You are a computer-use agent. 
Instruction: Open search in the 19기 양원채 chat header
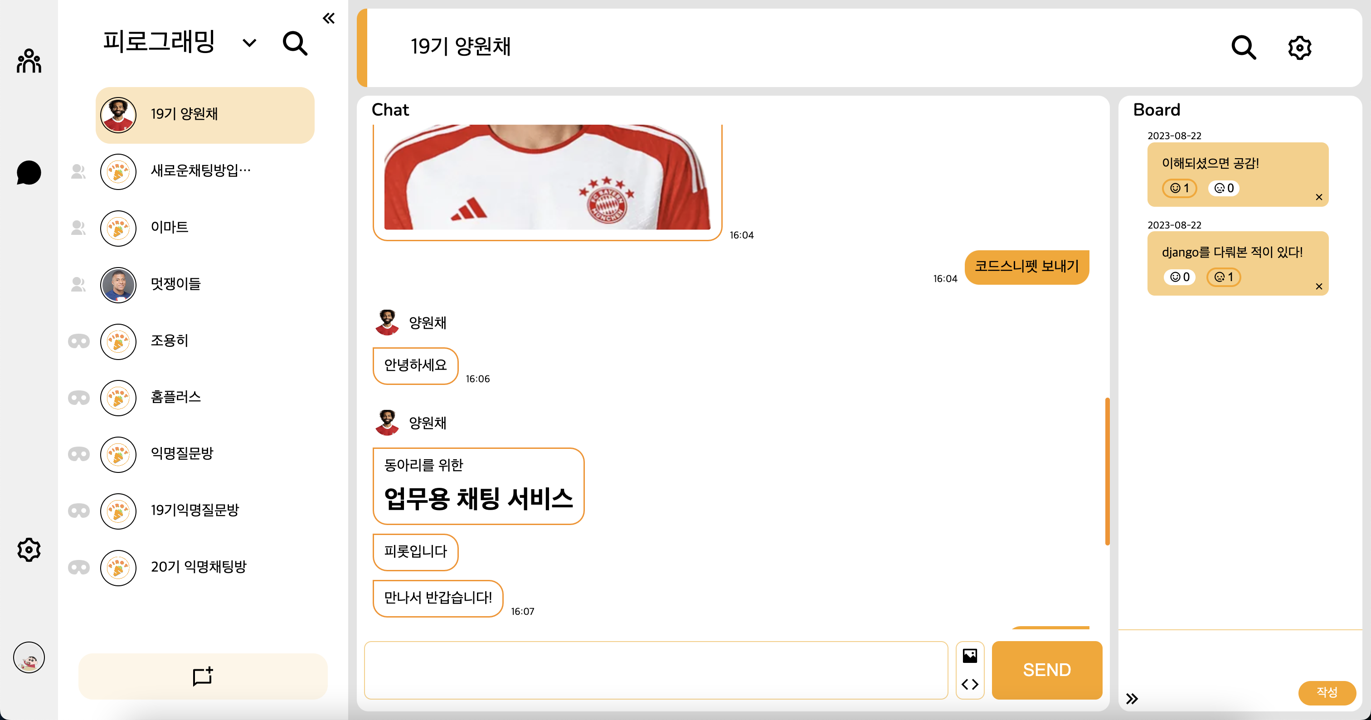(1243, 47)
